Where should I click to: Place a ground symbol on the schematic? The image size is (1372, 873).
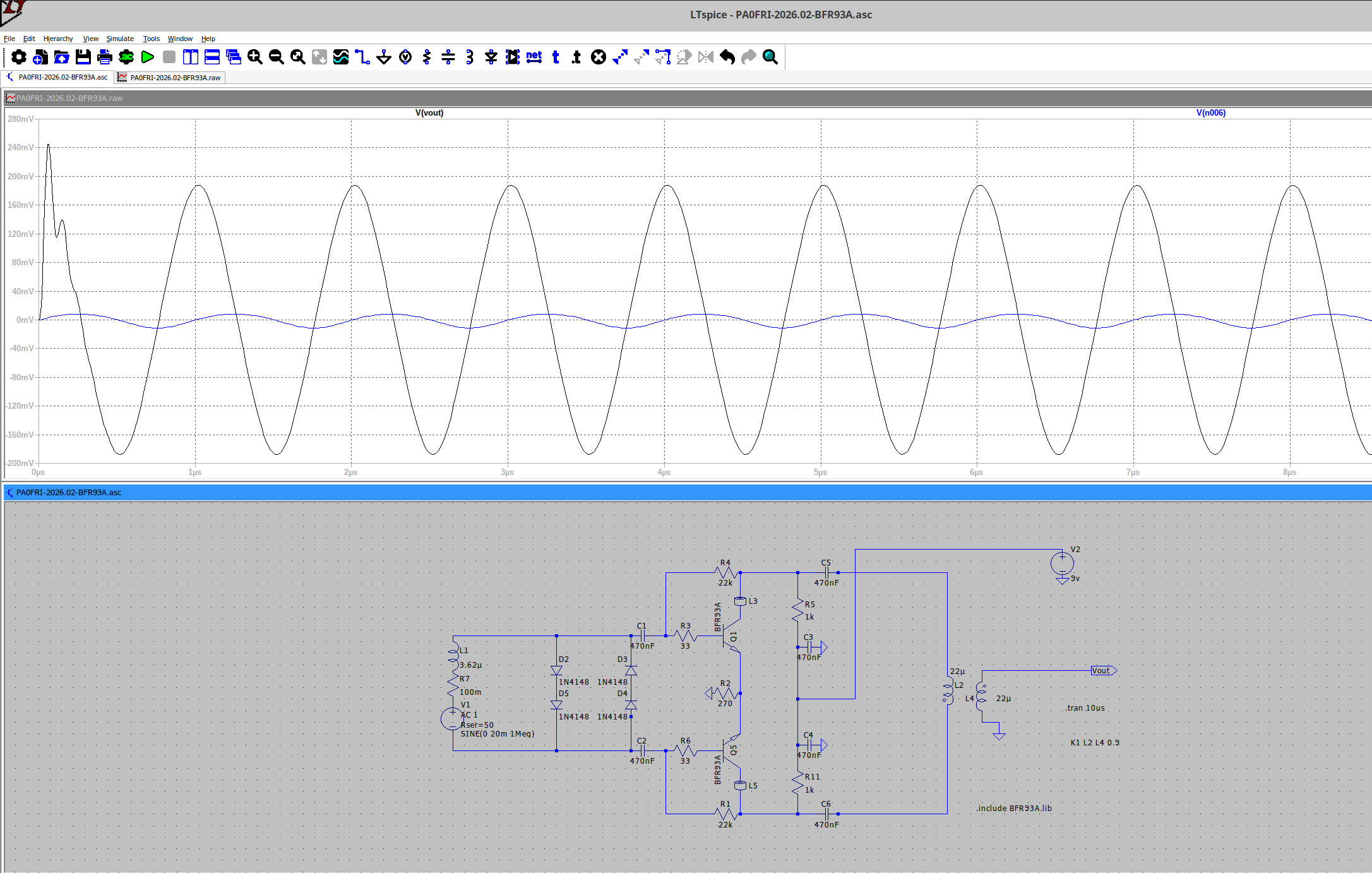383,57
